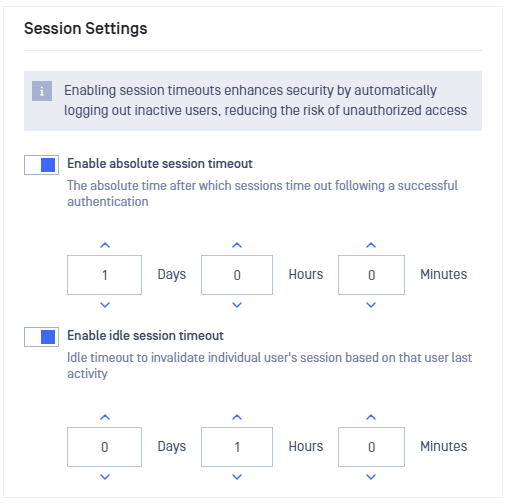
Task: Decrease idle timeout Minutes value
Action: [371, 477]
